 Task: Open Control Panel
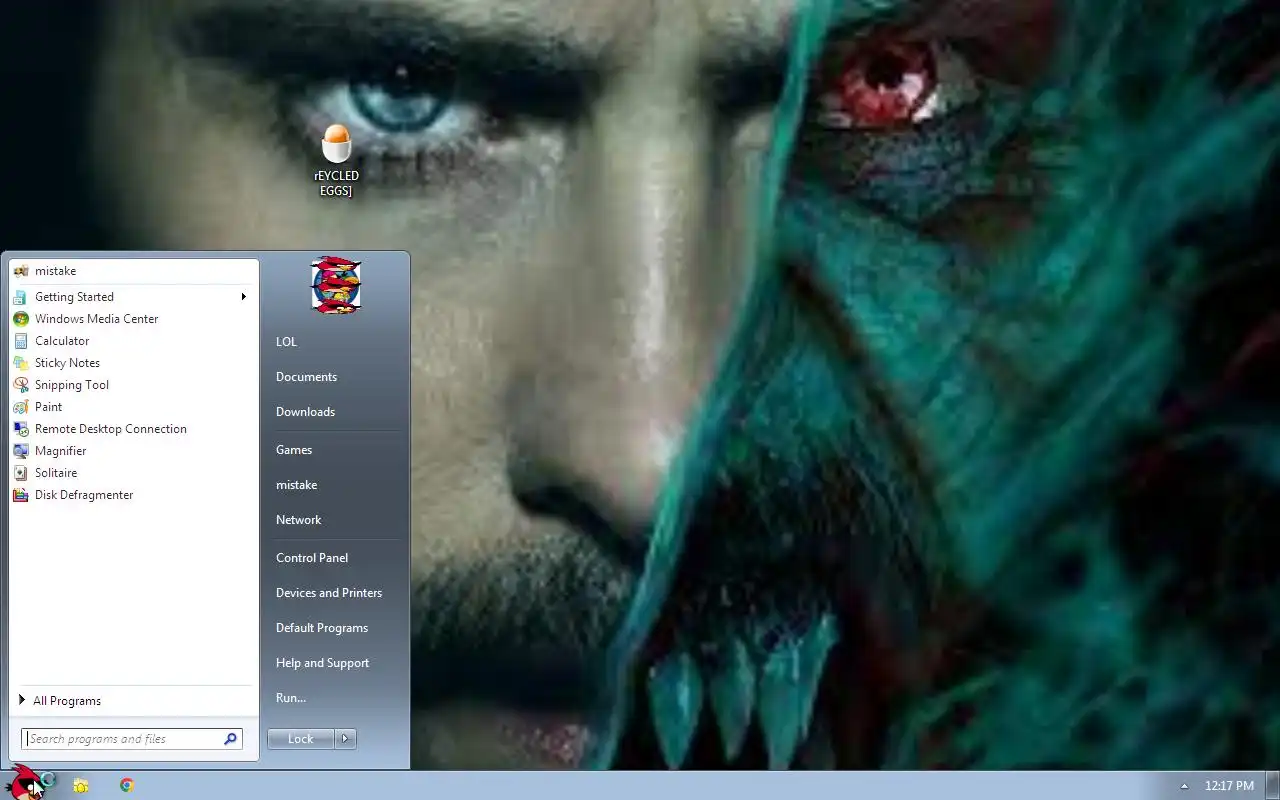click(312, 558)
